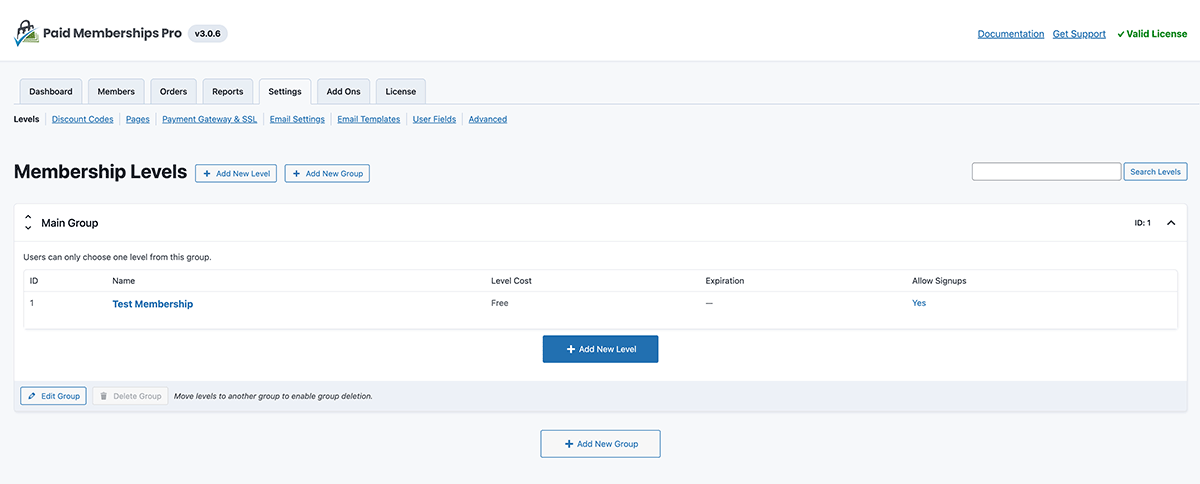The height and width of the screenshot is (484, 1200).
Task: Click the Search Levels button
Action: 1155,172
